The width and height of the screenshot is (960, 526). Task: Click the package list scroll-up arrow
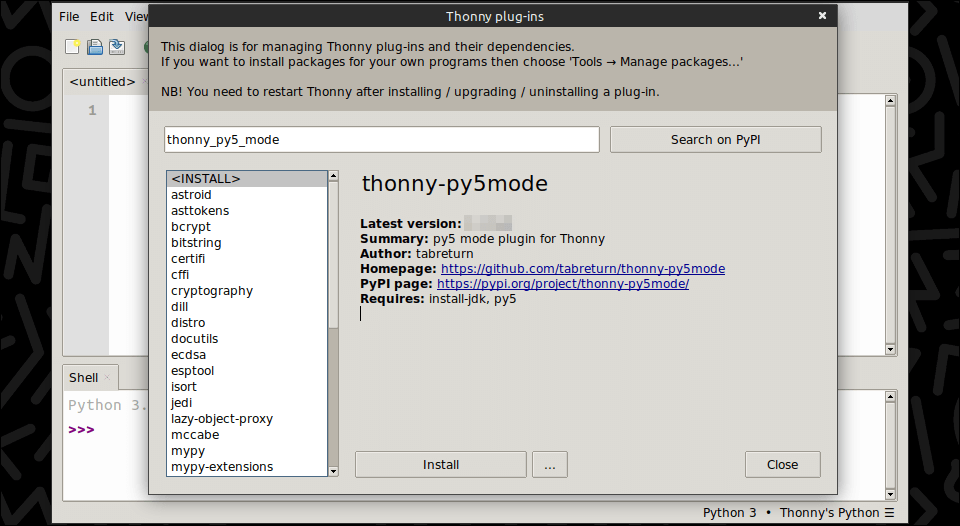click(x=333, y=176)
